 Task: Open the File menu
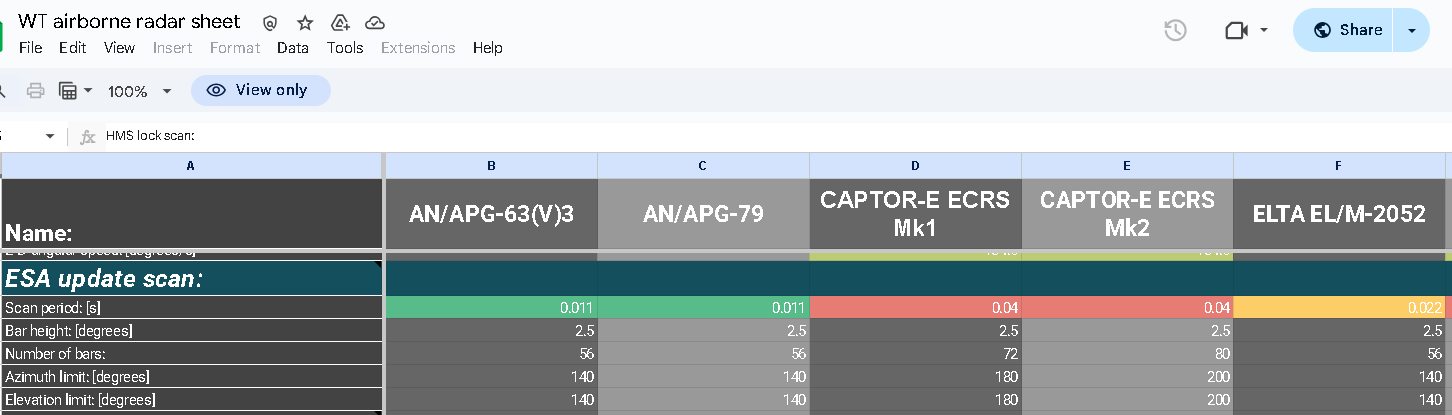tap(31, 48)
